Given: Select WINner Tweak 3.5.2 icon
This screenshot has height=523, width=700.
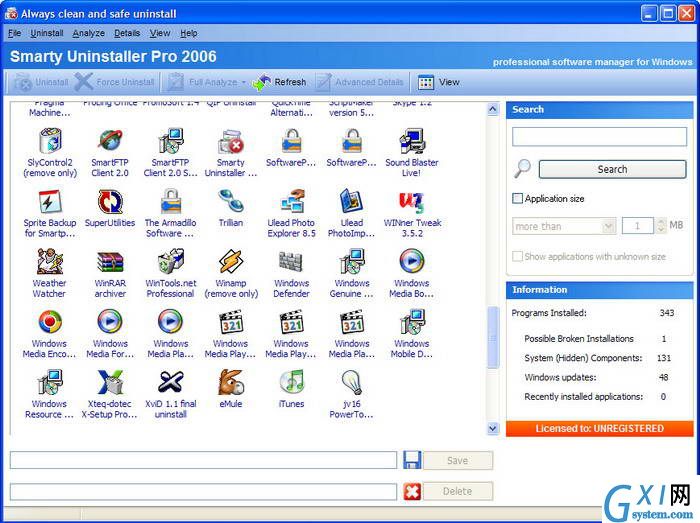Looking at the screenshot, I should click(x=412, y=201).
